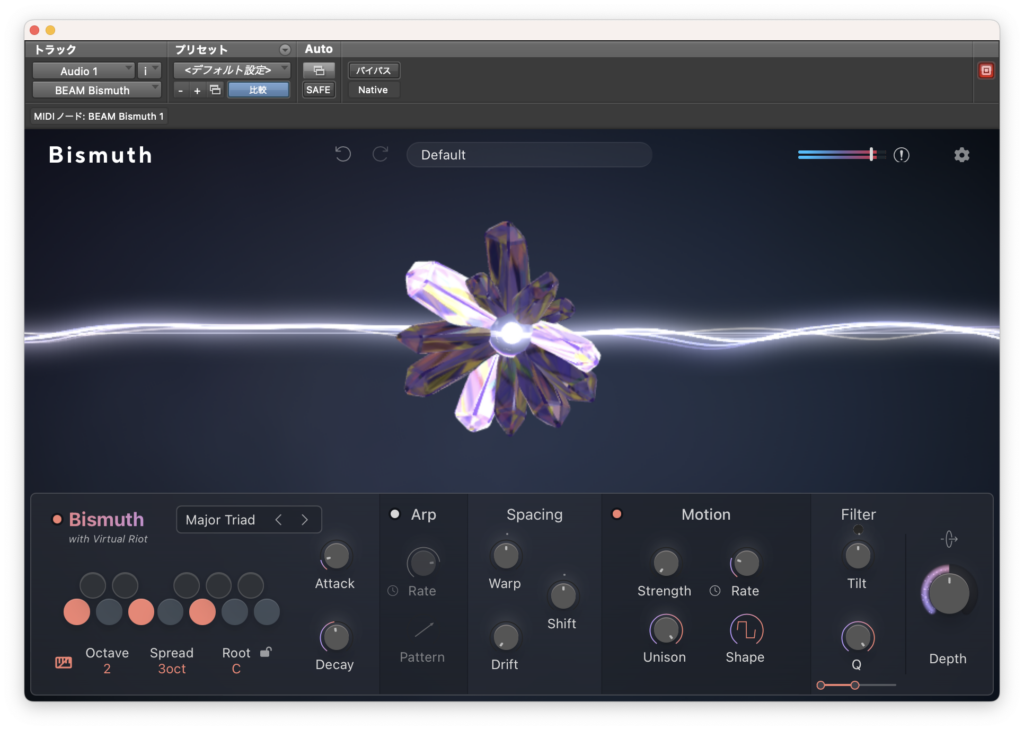This screenshot has width=1024, height=730.
Task: Click the Filter Tilt knob
Action: click(857, 556)
